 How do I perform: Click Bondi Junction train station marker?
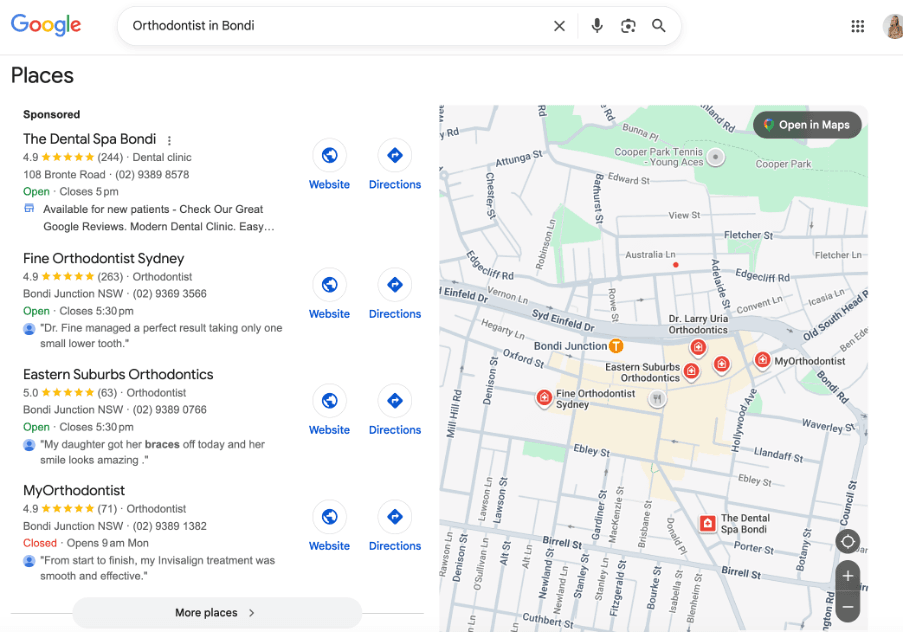tap(616, 346)
